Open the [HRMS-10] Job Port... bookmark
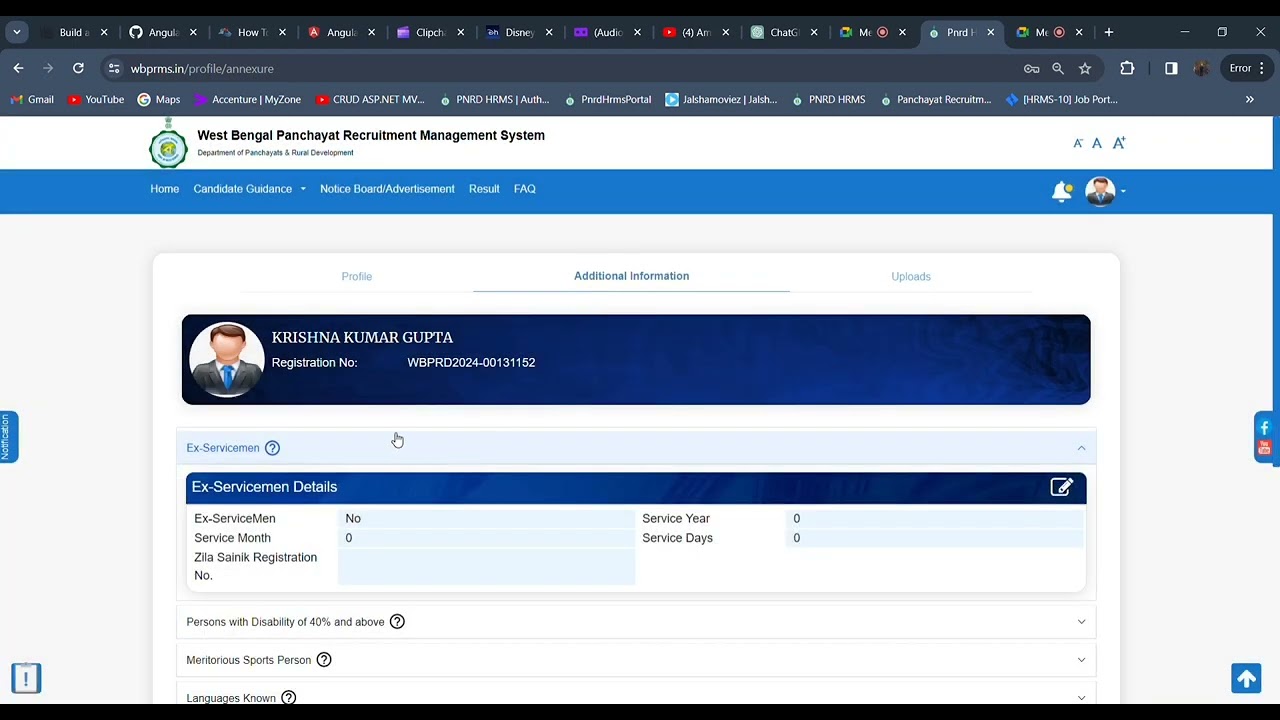This screenshot has width=1280, height=720. click(x=1062, y=99)
